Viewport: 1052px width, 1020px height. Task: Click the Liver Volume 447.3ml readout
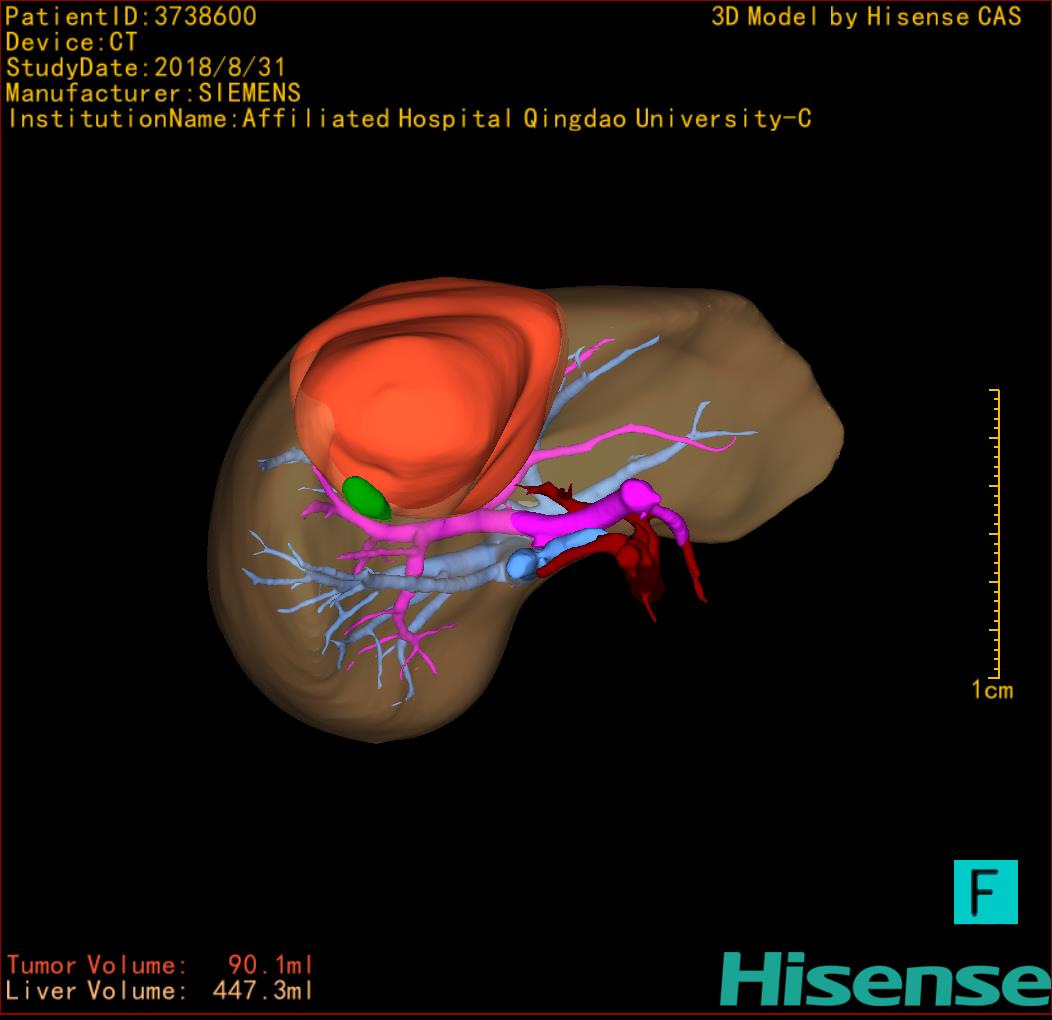point(160,991)
